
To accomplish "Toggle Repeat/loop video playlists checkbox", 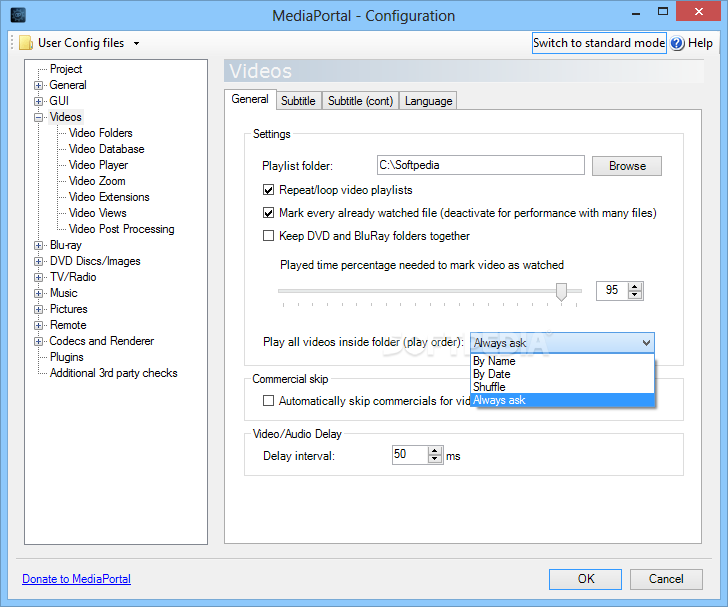I will pos(268,190).
